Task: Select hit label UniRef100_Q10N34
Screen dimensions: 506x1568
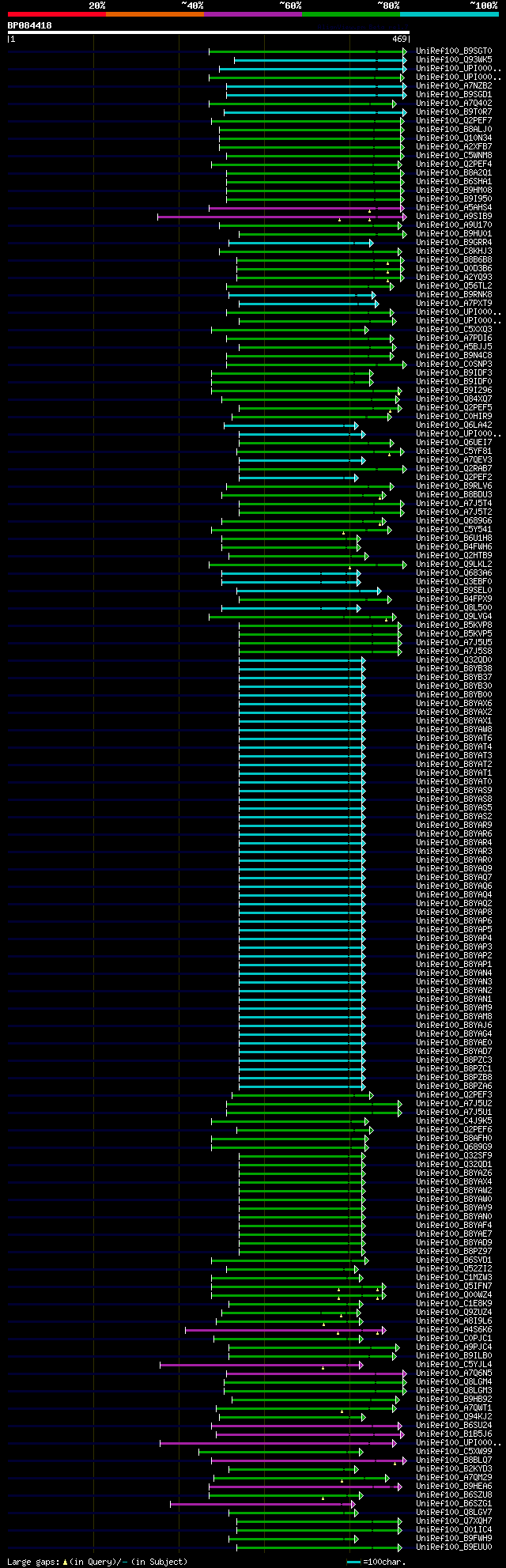Action: [x=454, y=138]
